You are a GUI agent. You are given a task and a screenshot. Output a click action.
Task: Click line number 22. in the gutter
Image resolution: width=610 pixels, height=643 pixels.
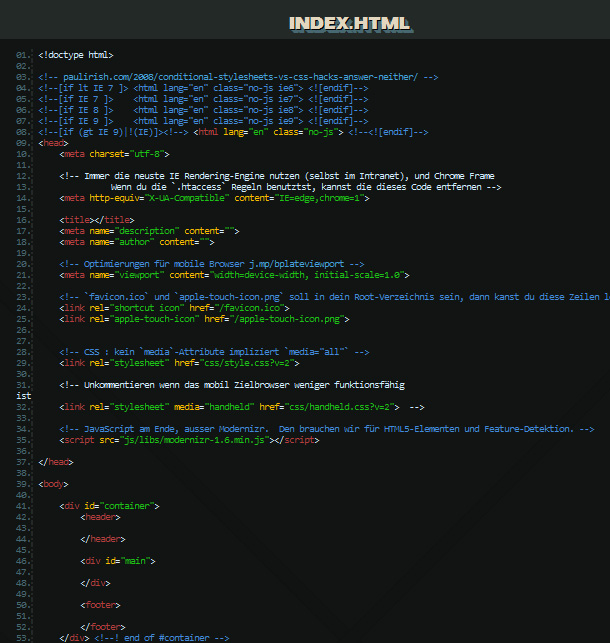[x=23, y=286]
